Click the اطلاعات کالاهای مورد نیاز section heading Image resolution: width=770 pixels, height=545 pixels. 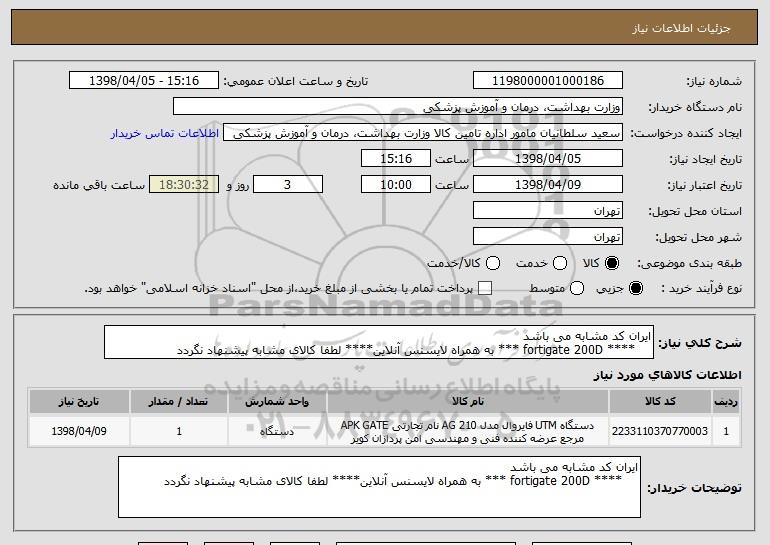coord(667,375)
